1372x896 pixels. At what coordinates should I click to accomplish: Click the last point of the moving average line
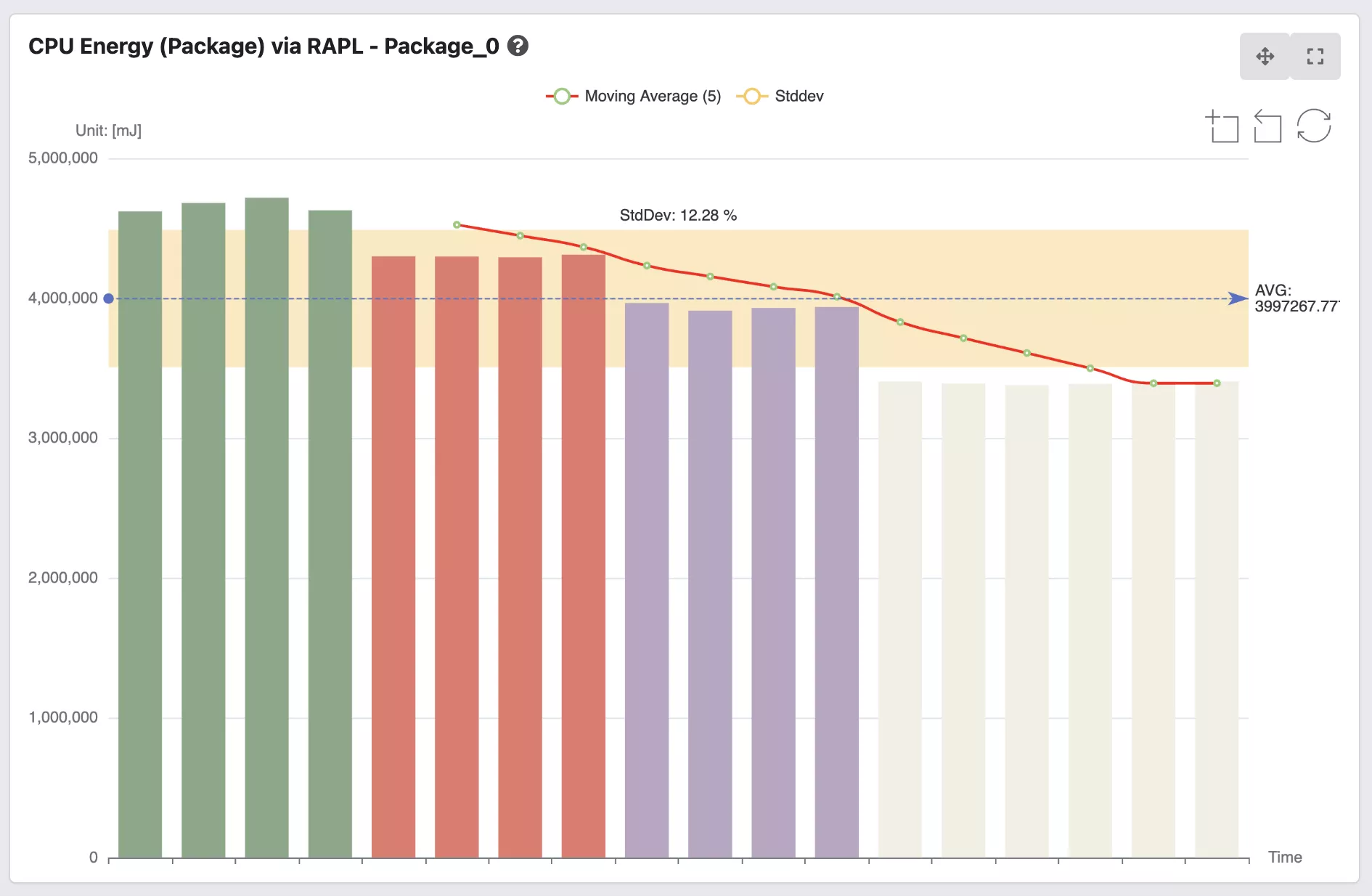pos(1217,383)
